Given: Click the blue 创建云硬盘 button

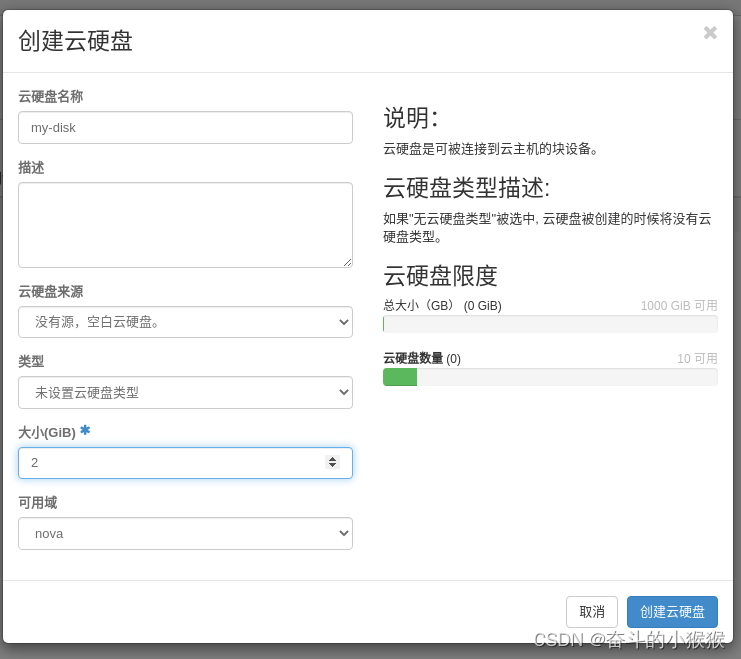Looking at the screenshot, I should pyautogui.click(x=672, y=612).
